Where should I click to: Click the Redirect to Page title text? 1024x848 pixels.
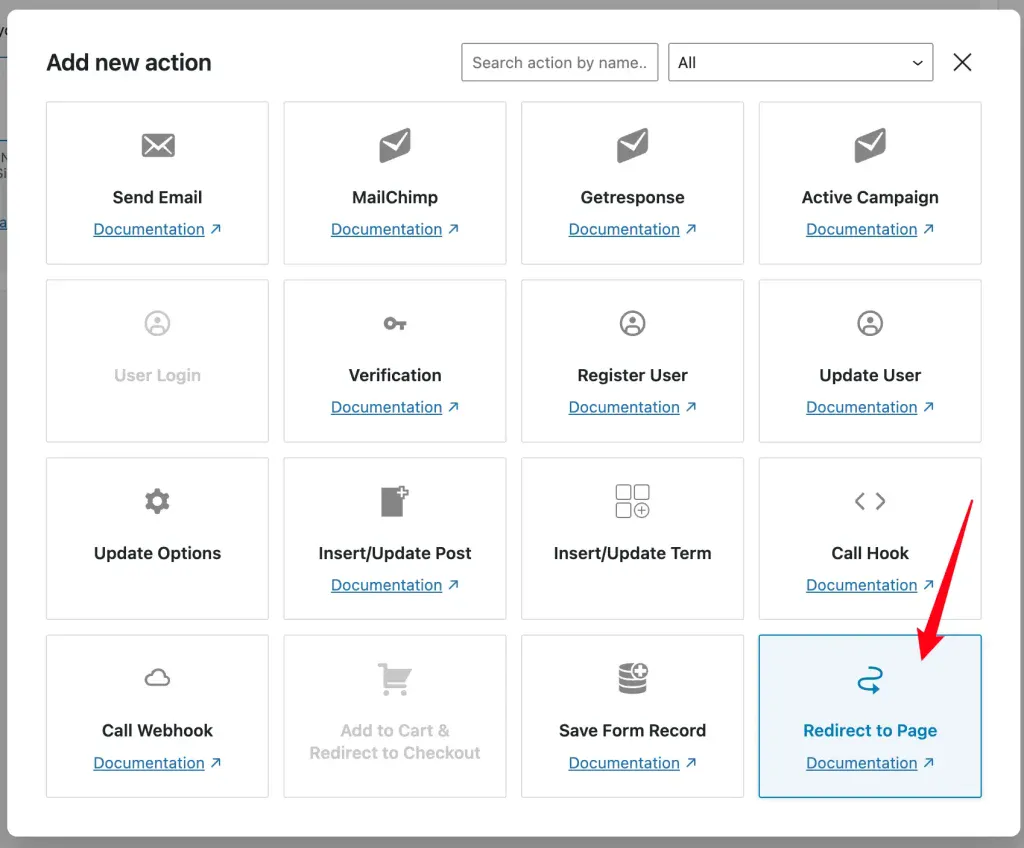click(x=870, y=730)
